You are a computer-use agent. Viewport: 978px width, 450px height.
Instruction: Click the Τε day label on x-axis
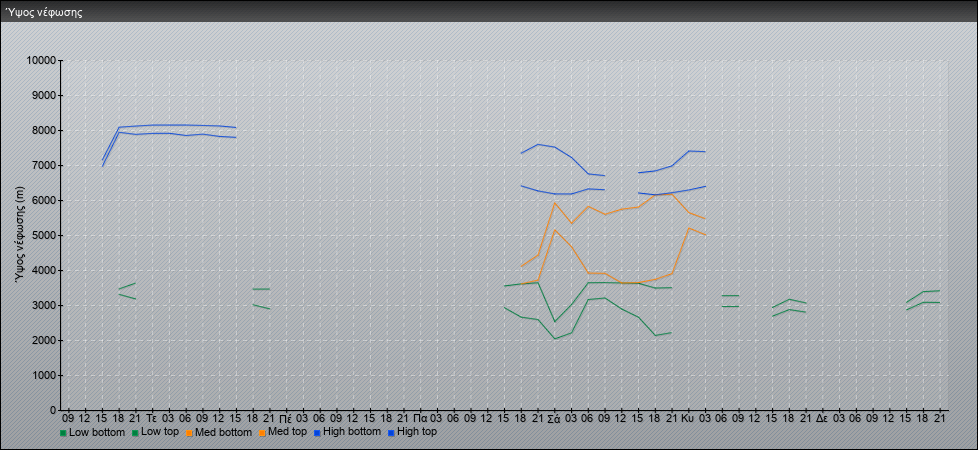[x=152, y=418]
